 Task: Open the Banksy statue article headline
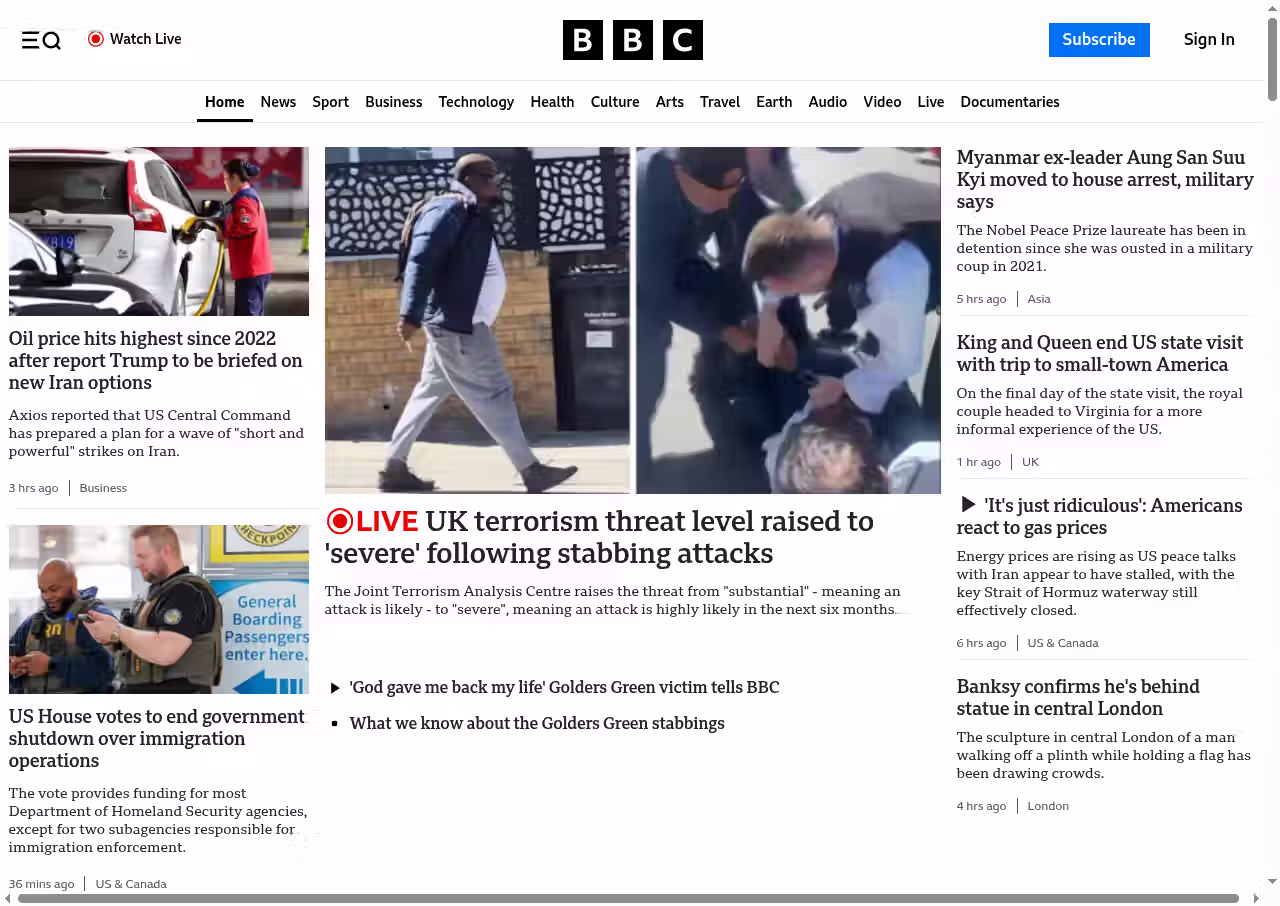[1077, 697]
